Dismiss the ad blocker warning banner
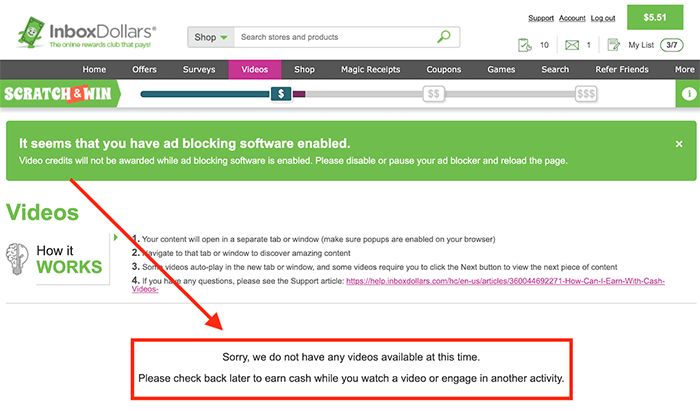Screen dimensions: 700x411 679,144
